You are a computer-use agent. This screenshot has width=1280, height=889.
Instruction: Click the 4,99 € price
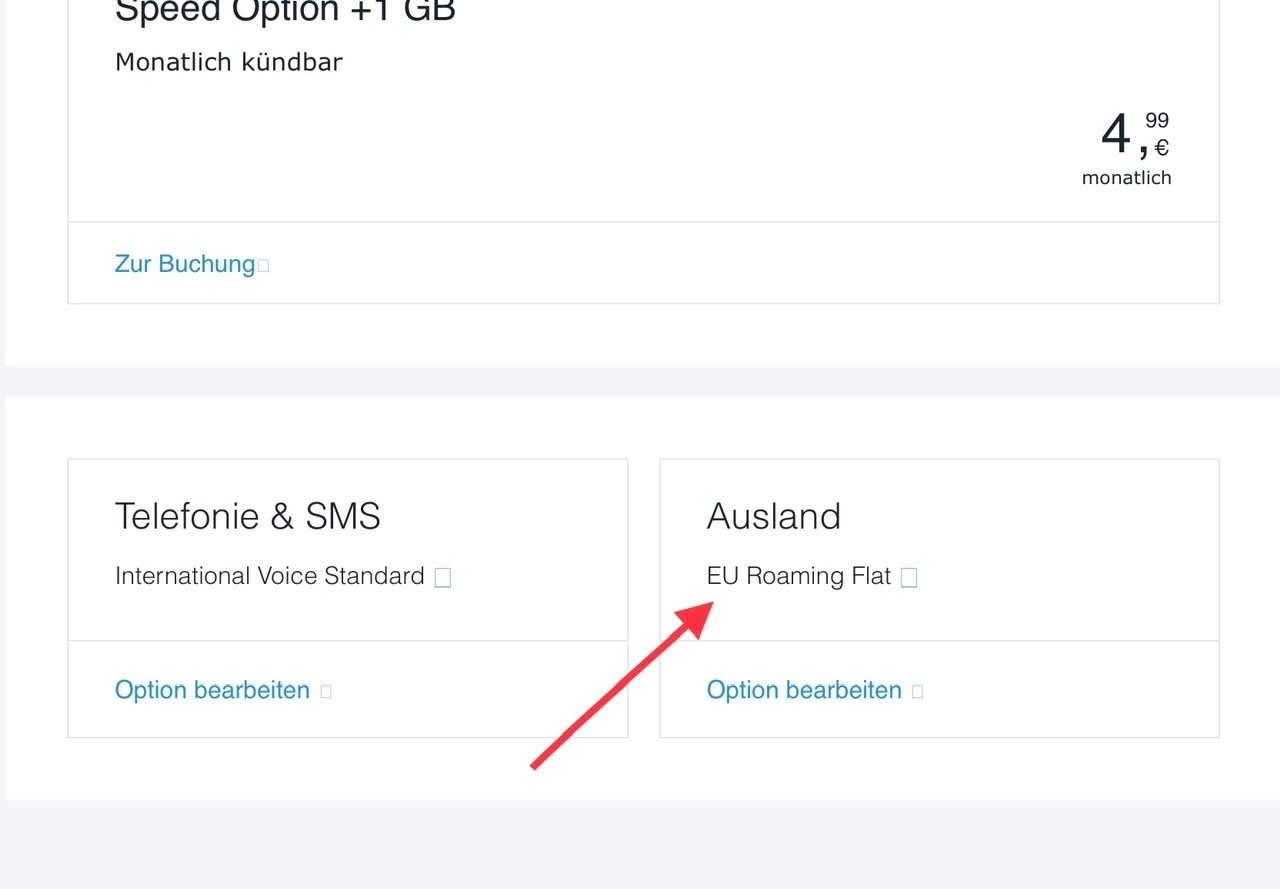[x=1135, y=135]
